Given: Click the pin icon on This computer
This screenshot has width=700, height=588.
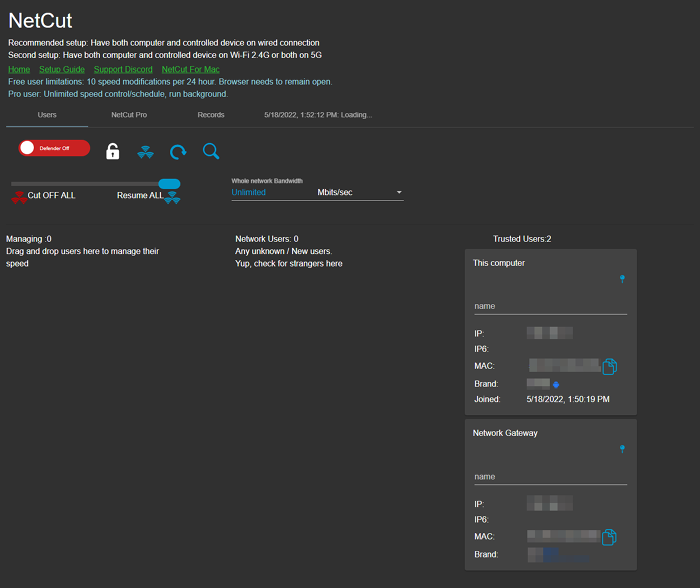Looking at the screenshot, I should [x=622, y=279].
